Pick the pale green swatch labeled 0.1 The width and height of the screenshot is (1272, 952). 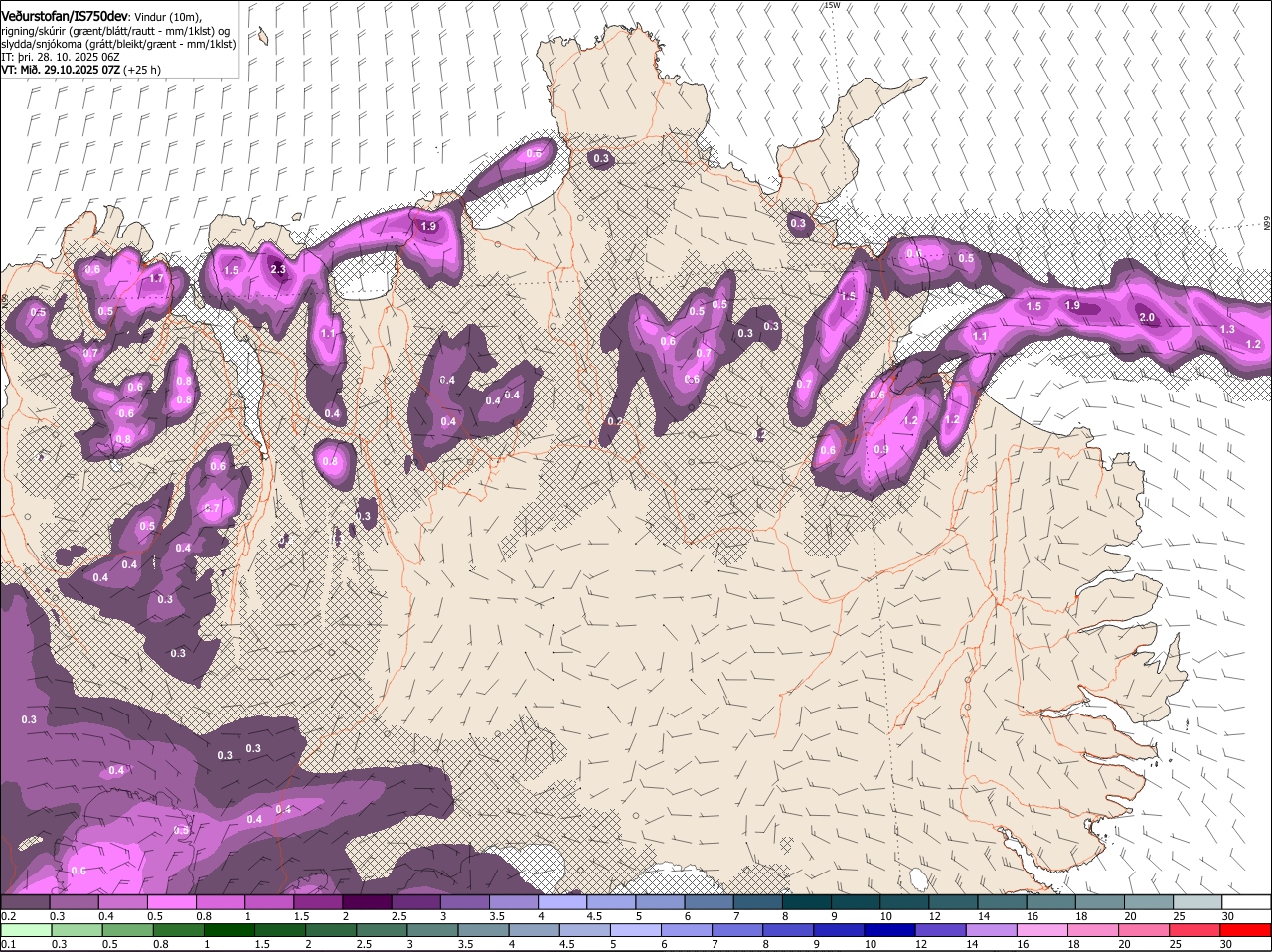(x=25, y=930)
